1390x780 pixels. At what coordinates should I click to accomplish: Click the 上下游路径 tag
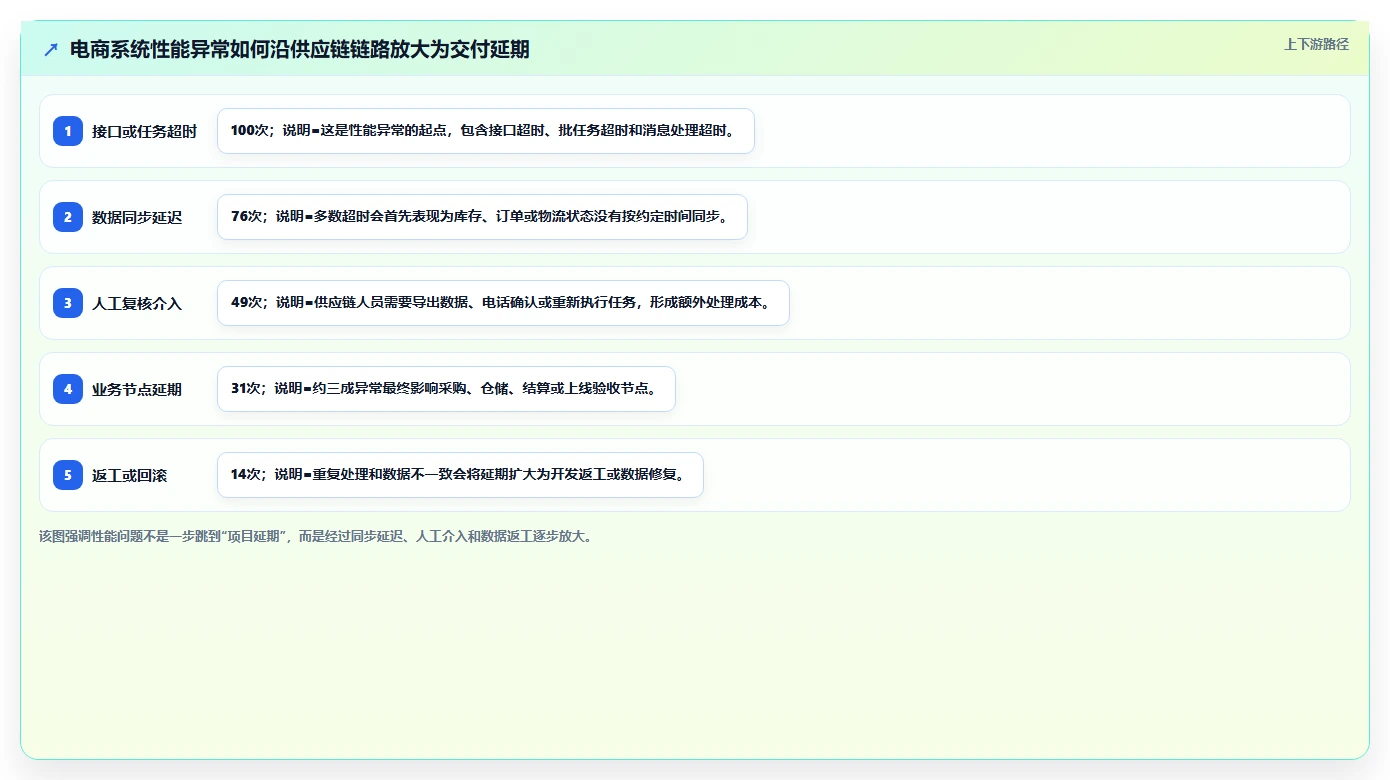click(x=1316, y=44)
